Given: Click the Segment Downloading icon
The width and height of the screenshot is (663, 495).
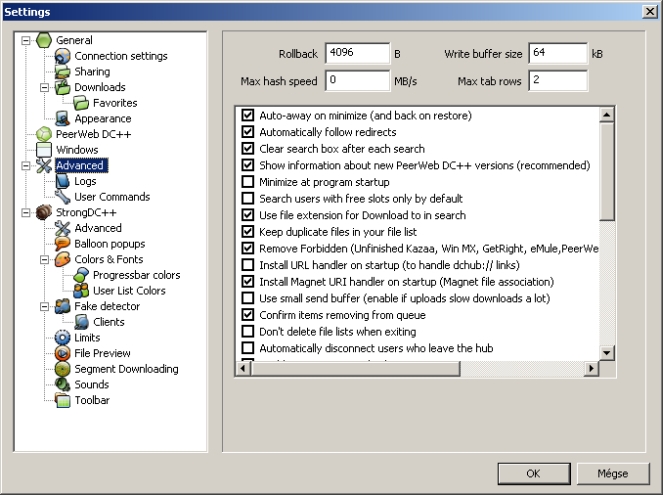Looking at the screenshot, I should coord(63,369).
